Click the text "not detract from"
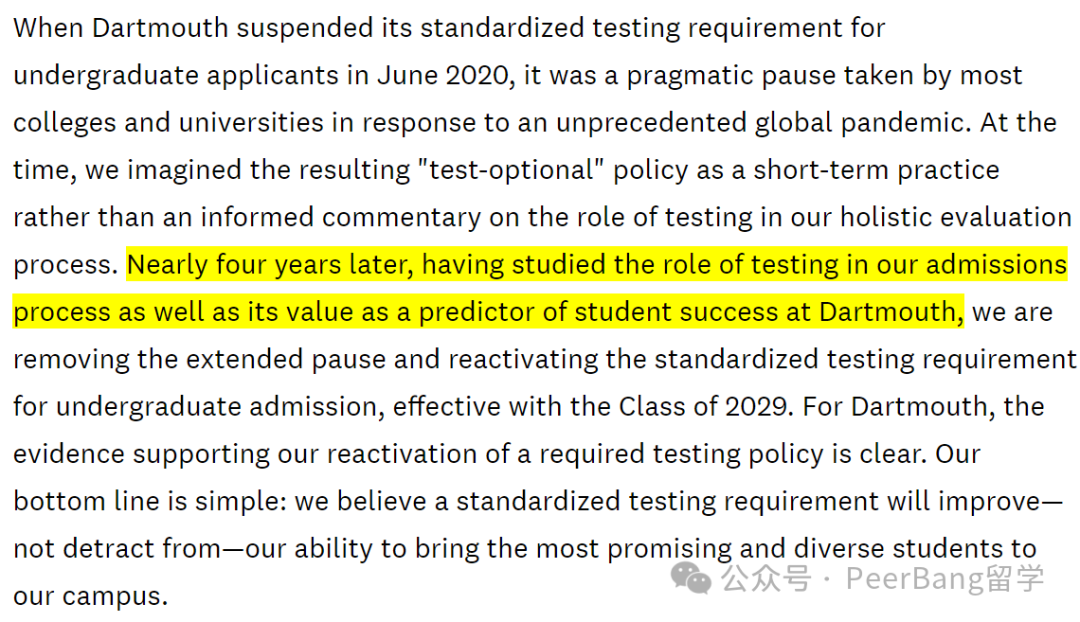Viewport: 1080px width, 622px height. (x=117, y=549)
